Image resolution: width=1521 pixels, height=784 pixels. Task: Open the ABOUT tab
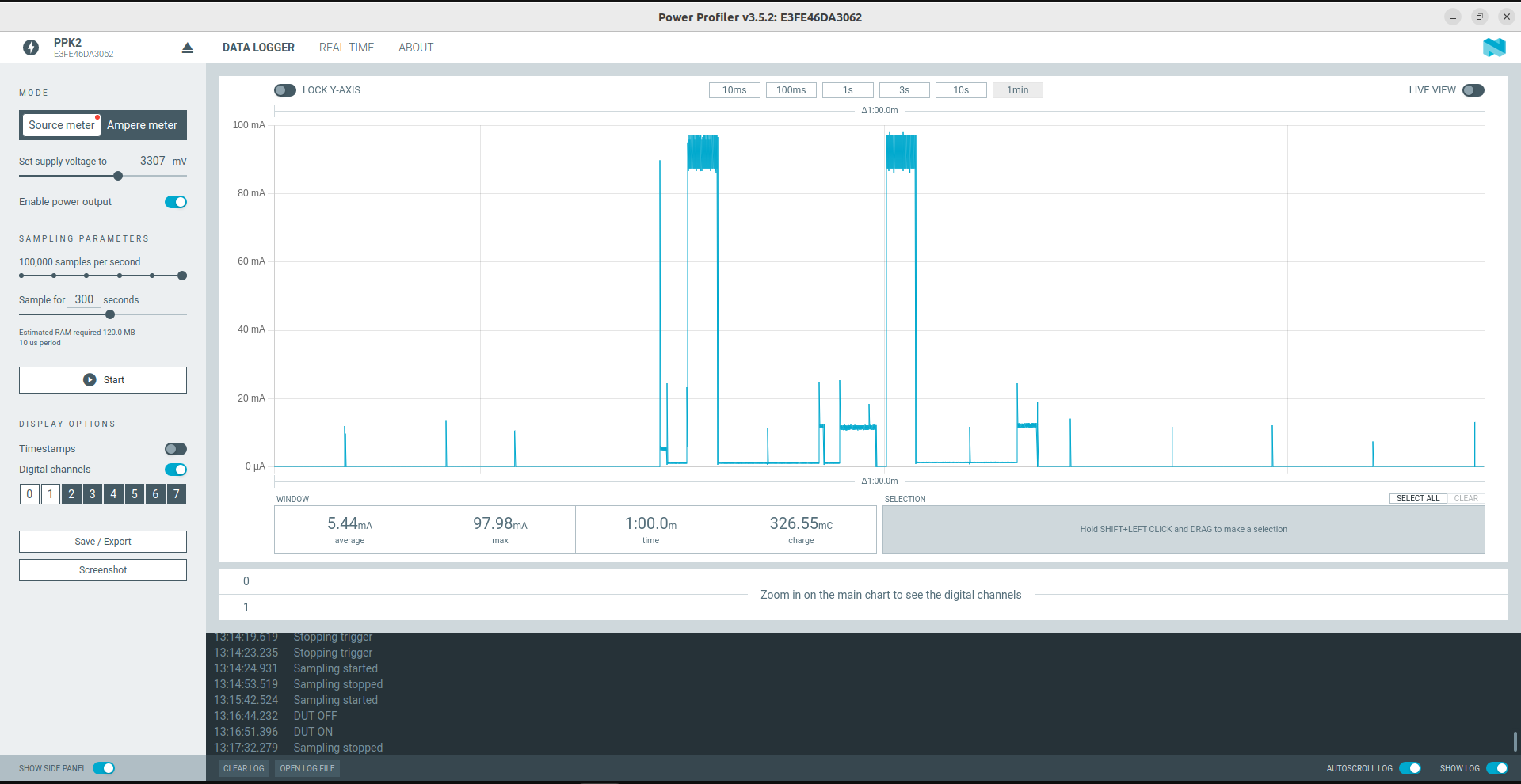(x=415, y=48)
